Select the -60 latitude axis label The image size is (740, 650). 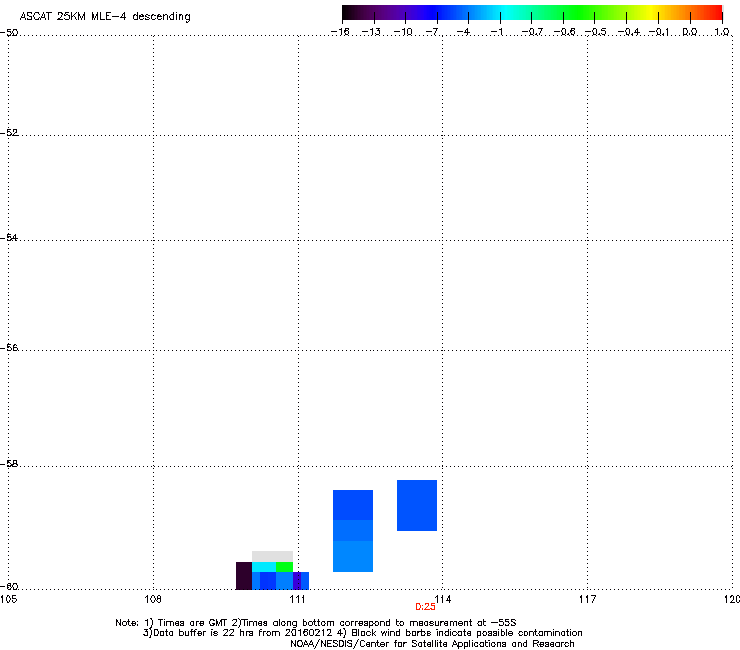click(x=9, y=587)
